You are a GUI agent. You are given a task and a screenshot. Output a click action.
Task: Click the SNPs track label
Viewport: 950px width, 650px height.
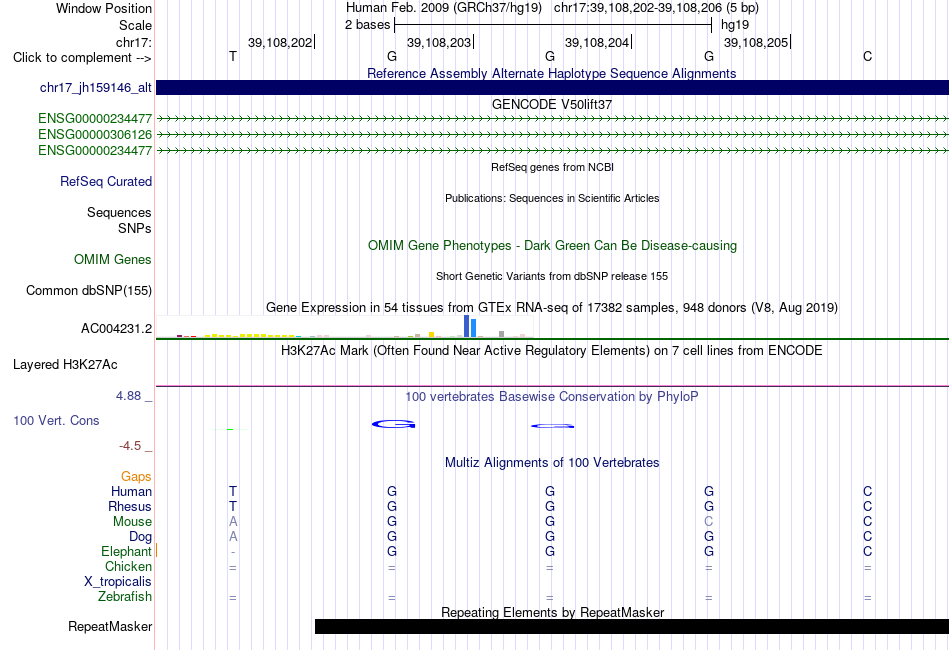[135, 228]
